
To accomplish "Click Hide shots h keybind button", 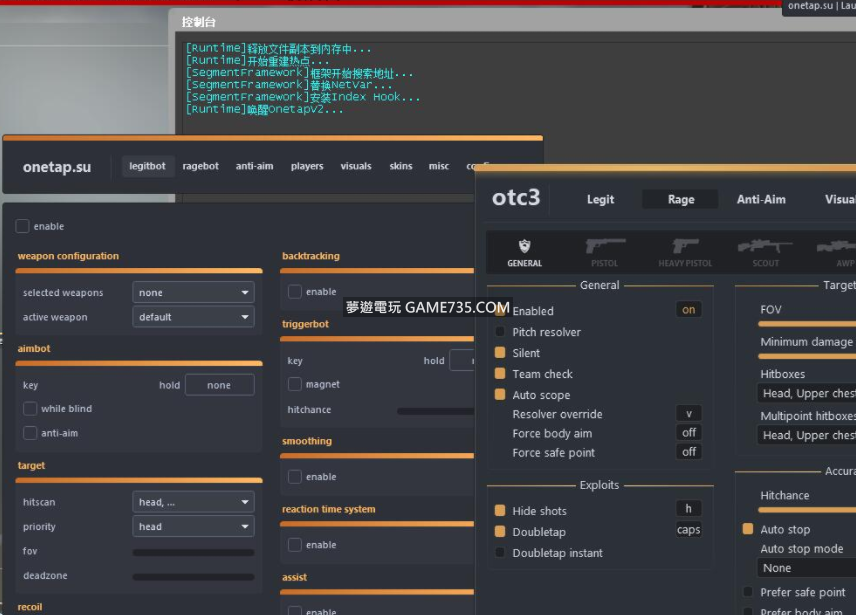I will (688, 508).
